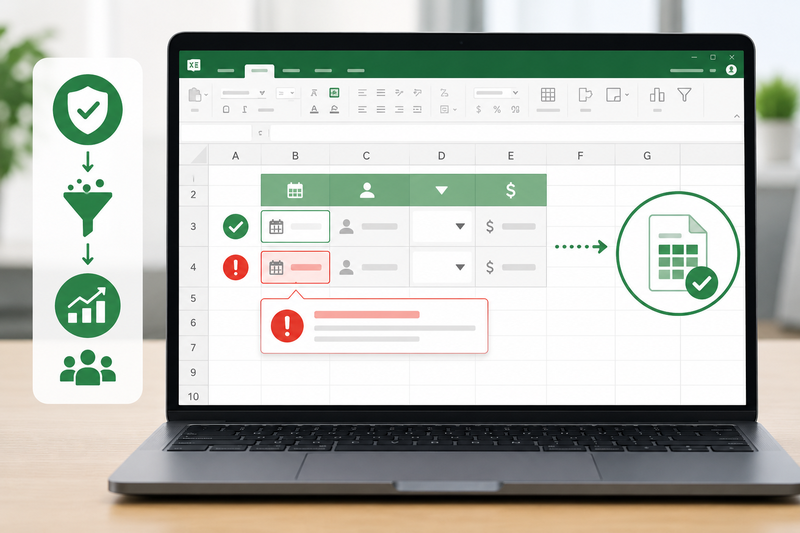Click the green highlighted ribbon icon
800x533 pixels.
[x=334, y=92]
